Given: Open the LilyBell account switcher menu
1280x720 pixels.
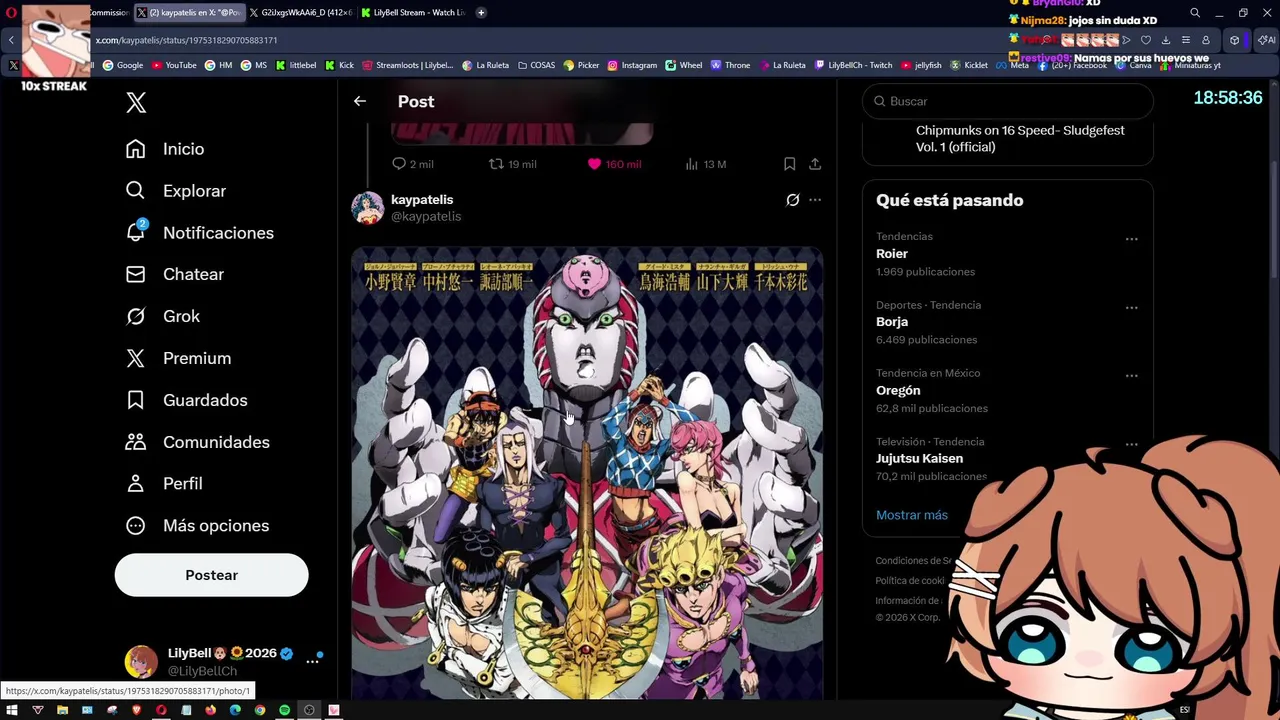Looking at the screenshot, I should pos(313,661).
